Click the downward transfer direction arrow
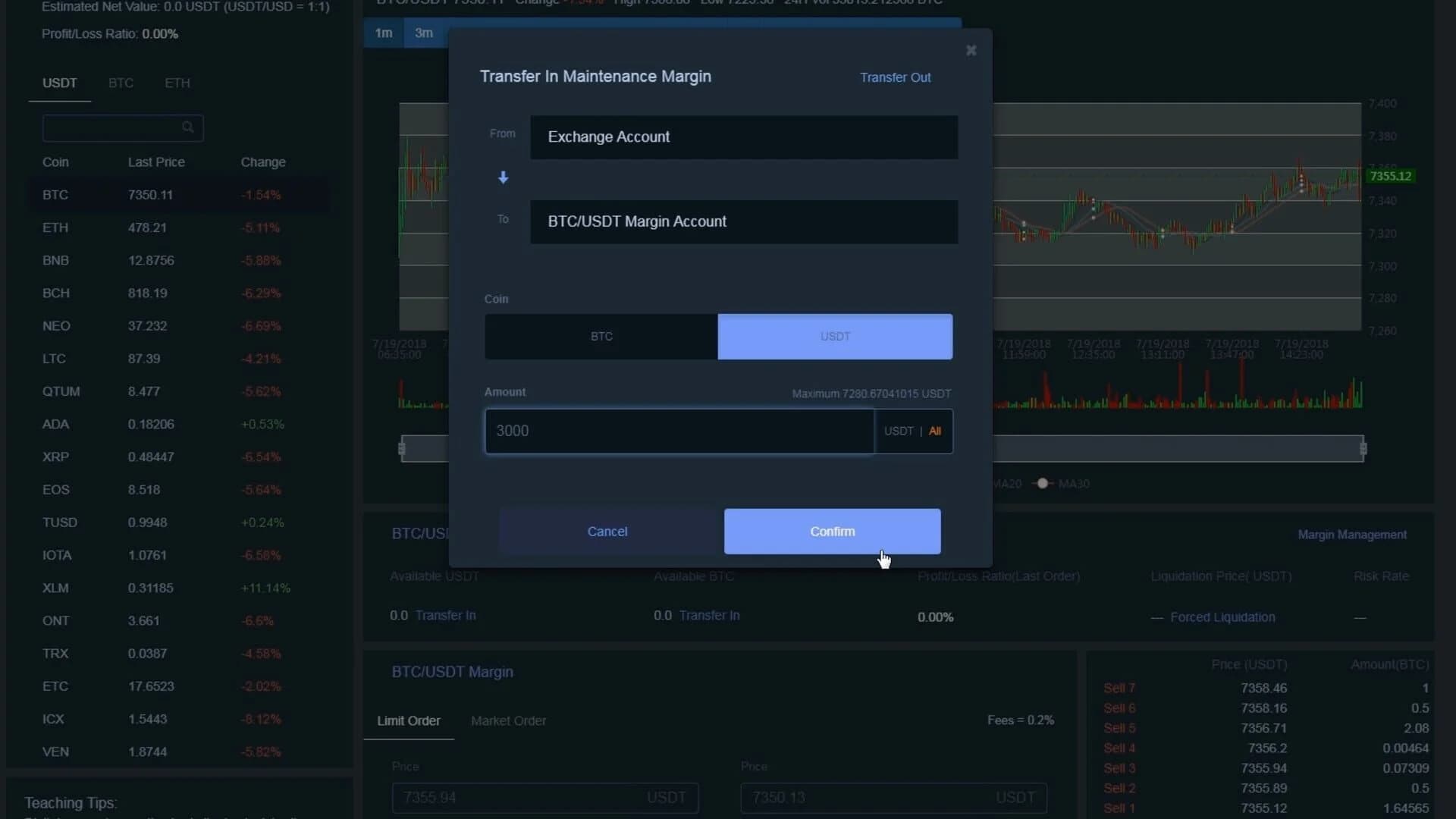The image size is (1456, 819). 503,177
